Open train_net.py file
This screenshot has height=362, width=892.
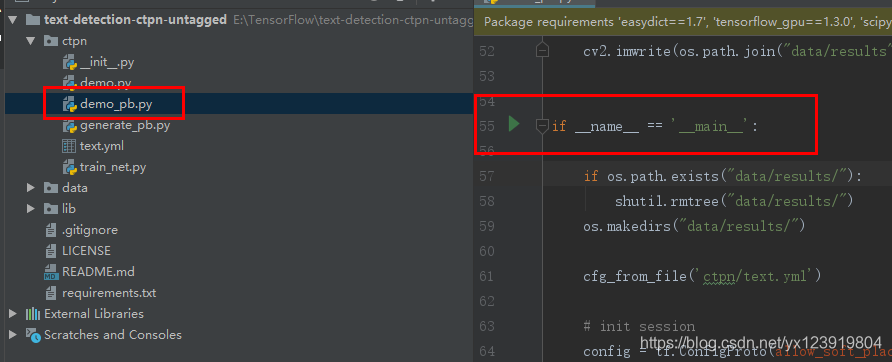pyautogui.click(x=113, y=167)
